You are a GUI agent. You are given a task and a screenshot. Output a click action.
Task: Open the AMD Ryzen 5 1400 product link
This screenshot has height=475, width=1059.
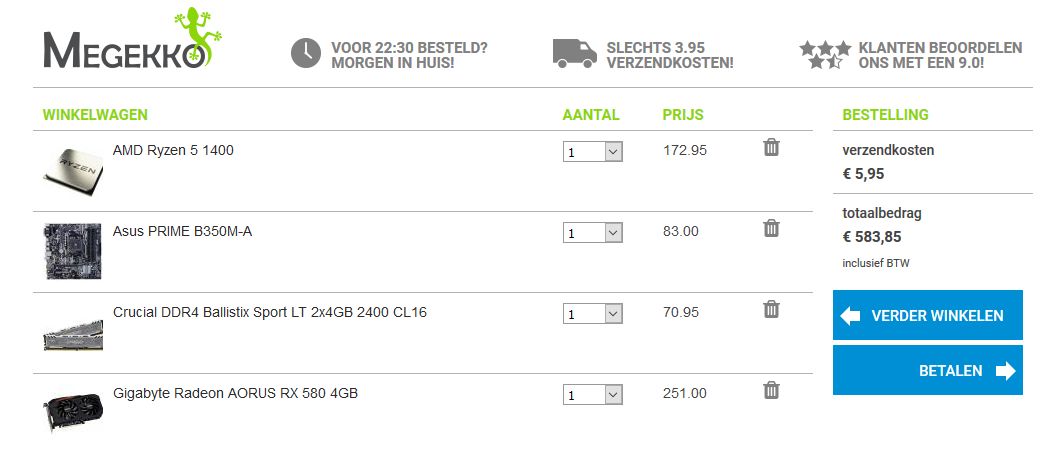173,151
